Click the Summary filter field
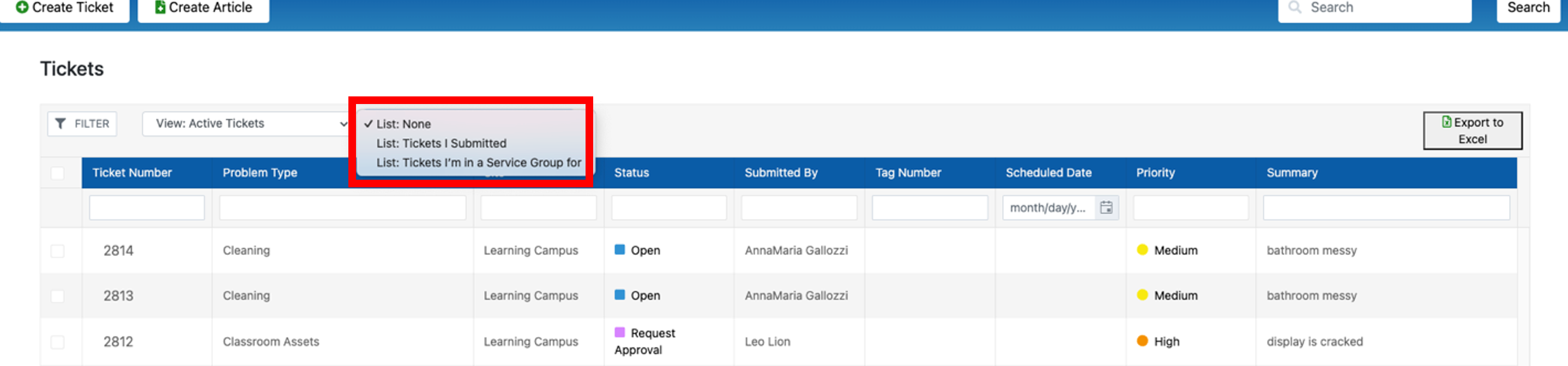The height and width of the screenshot is (366, 1568). click(x=1386, y=208)
